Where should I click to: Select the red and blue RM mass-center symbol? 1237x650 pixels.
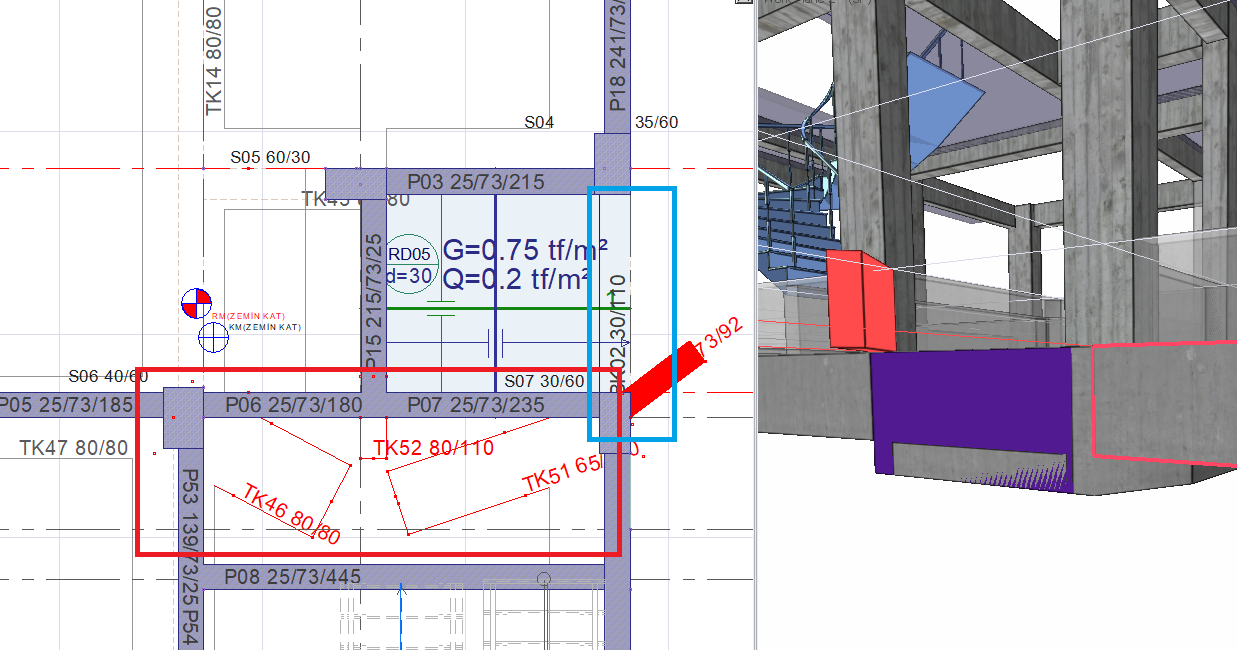click(196, 303)
